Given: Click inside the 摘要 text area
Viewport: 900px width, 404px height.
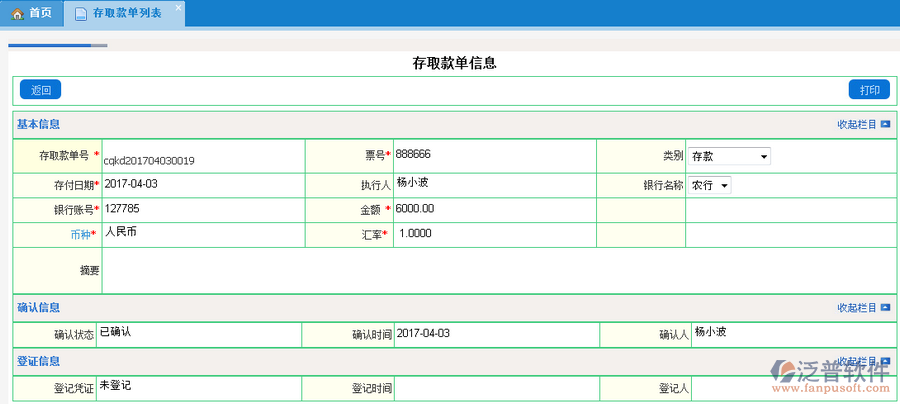Looking at the screenshot, I should click(498, 270).
